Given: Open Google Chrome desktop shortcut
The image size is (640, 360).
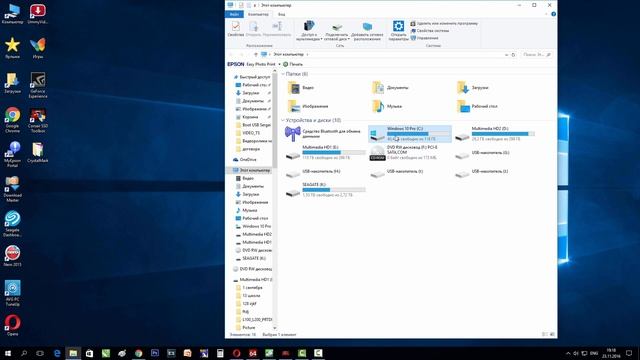Looking at the screenshot, I should [12, 120].
